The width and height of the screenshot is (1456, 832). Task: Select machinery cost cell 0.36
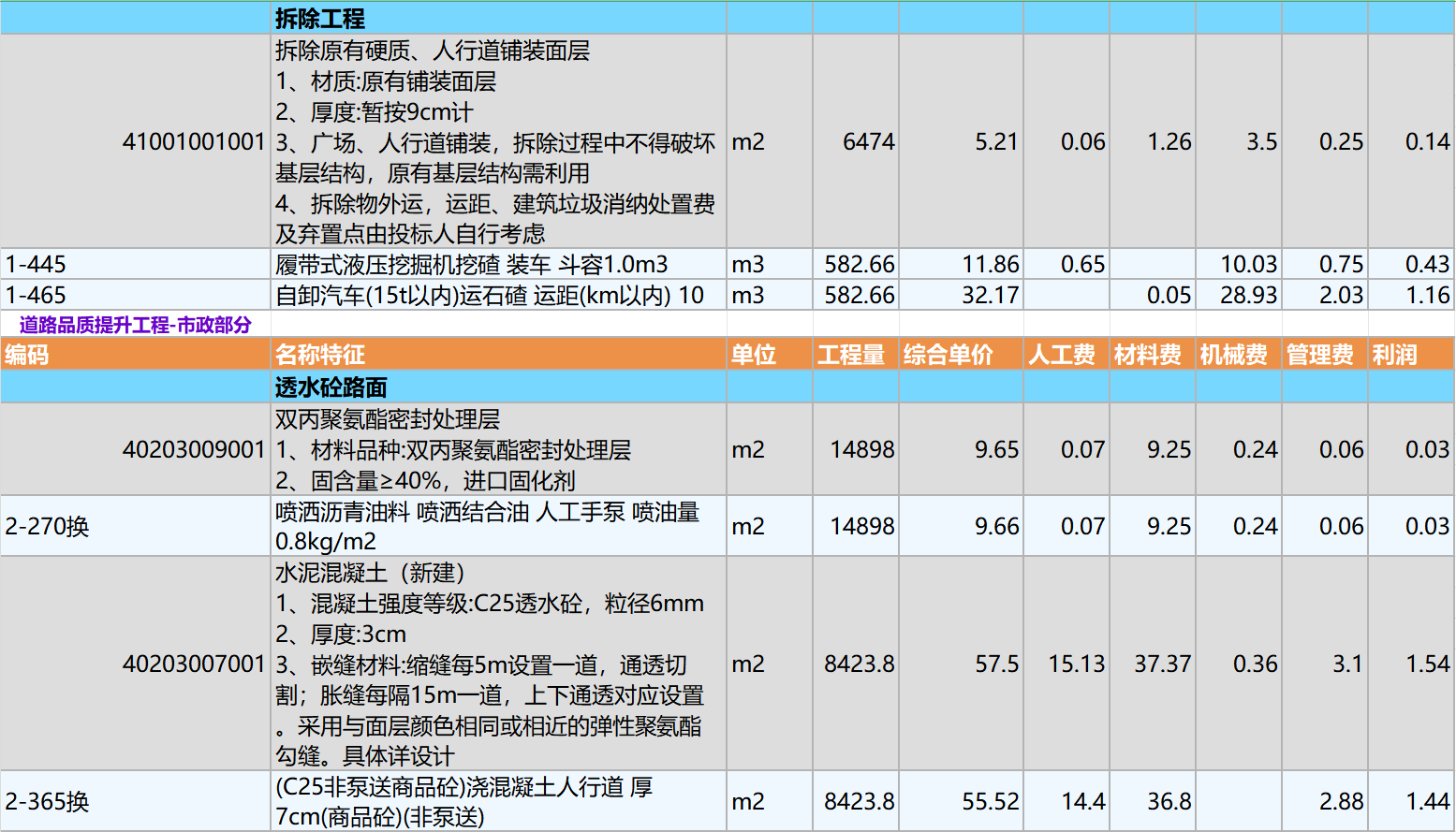click(1239, 664)
